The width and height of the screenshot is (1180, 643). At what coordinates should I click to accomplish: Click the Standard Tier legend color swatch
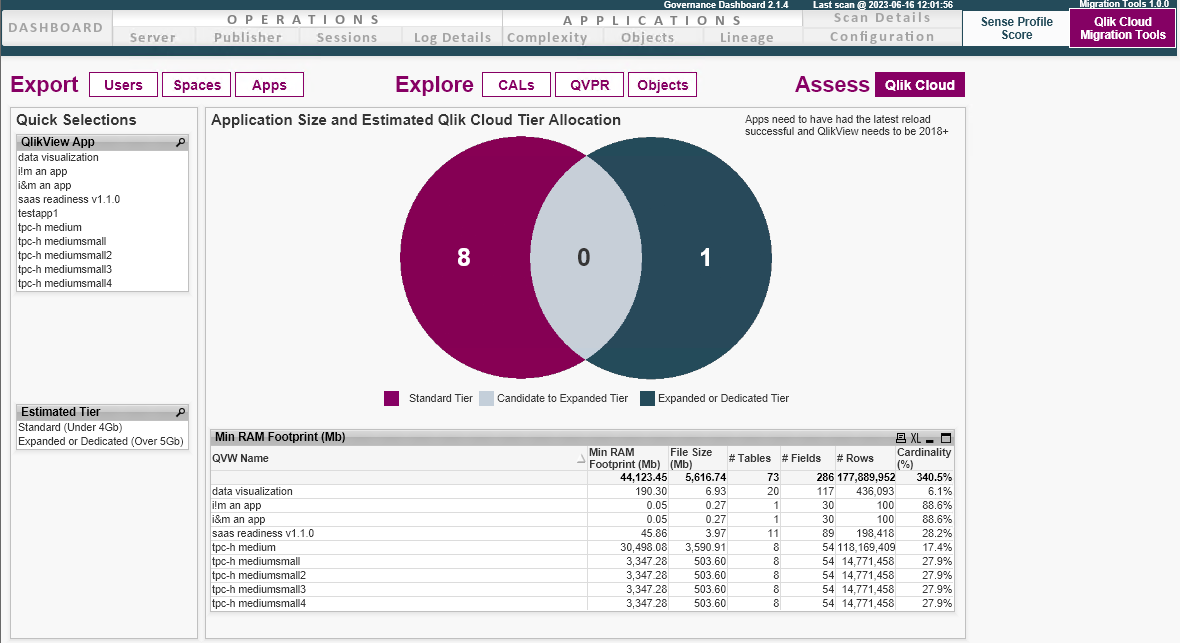391,398
